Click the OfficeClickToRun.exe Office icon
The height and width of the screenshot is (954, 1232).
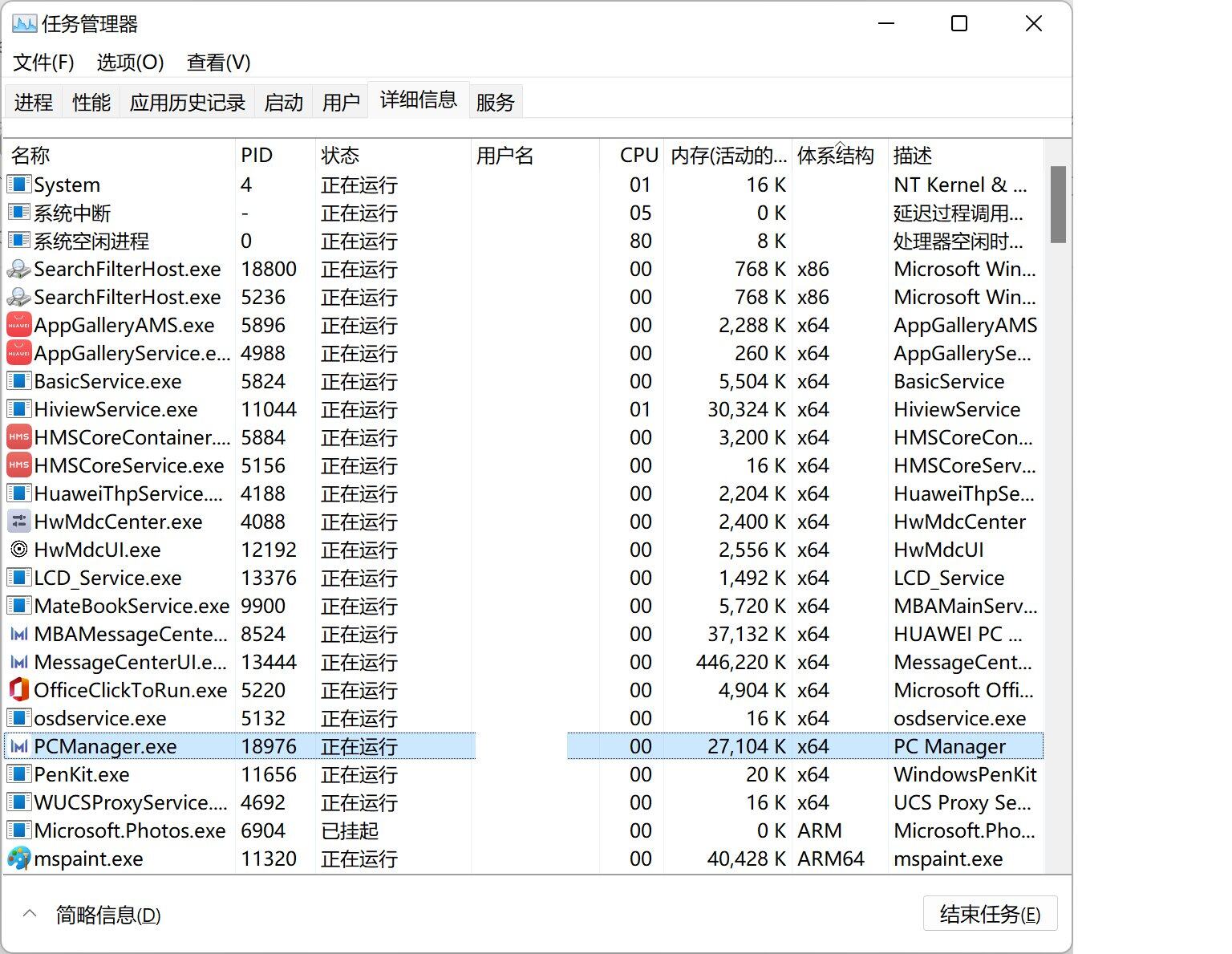click(19, 690)
